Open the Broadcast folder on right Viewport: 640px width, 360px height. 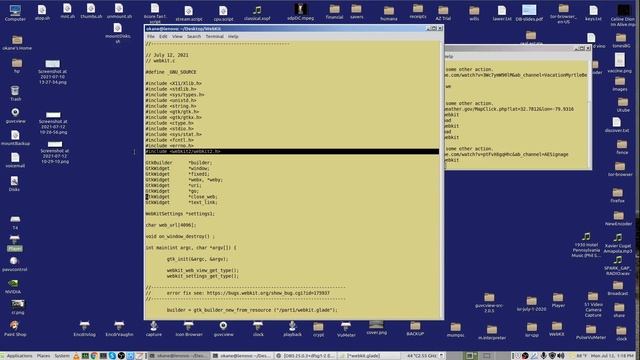click(618, 288)
